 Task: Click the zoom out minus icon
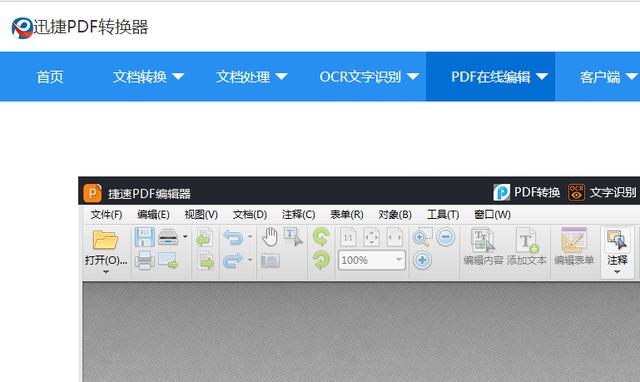point(445,237)
